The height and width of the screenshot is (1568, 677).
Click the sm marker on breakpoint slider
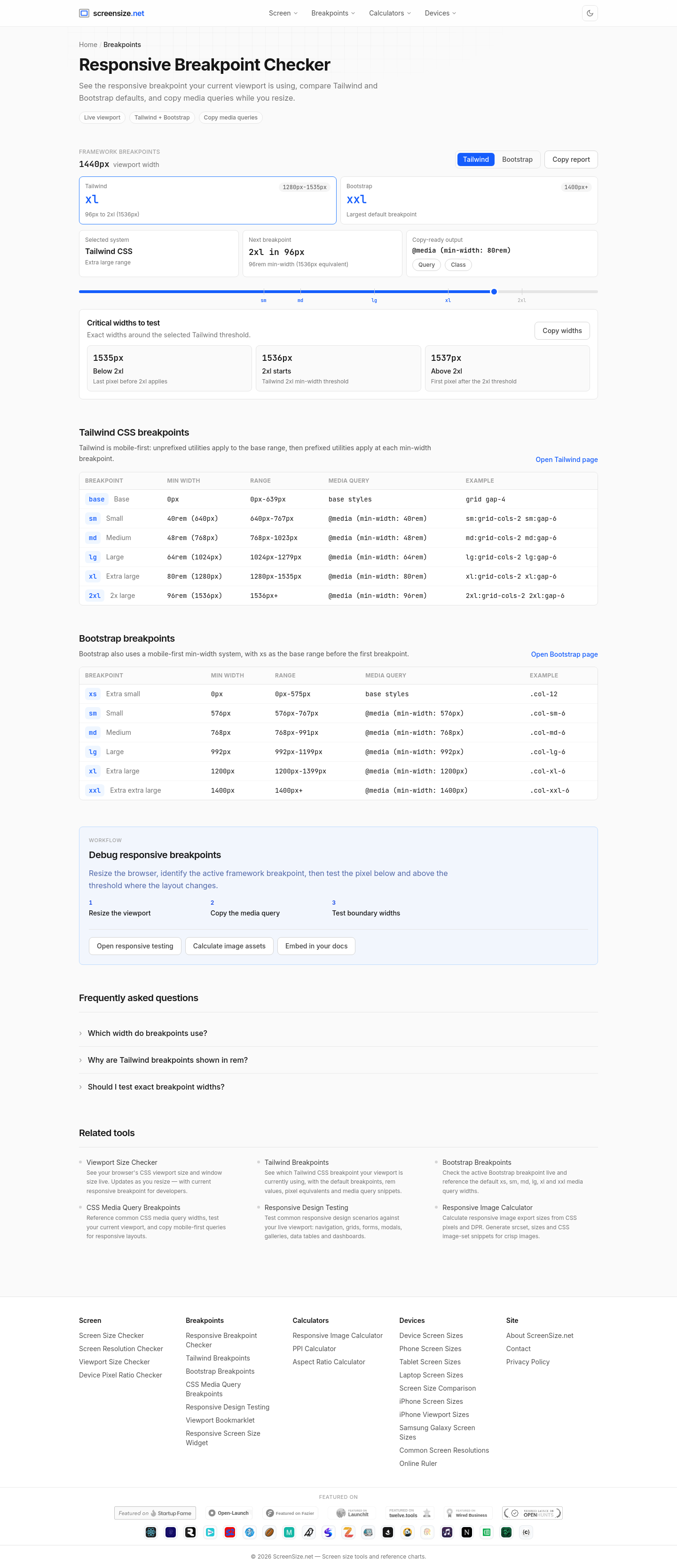[x=263, y=300]
